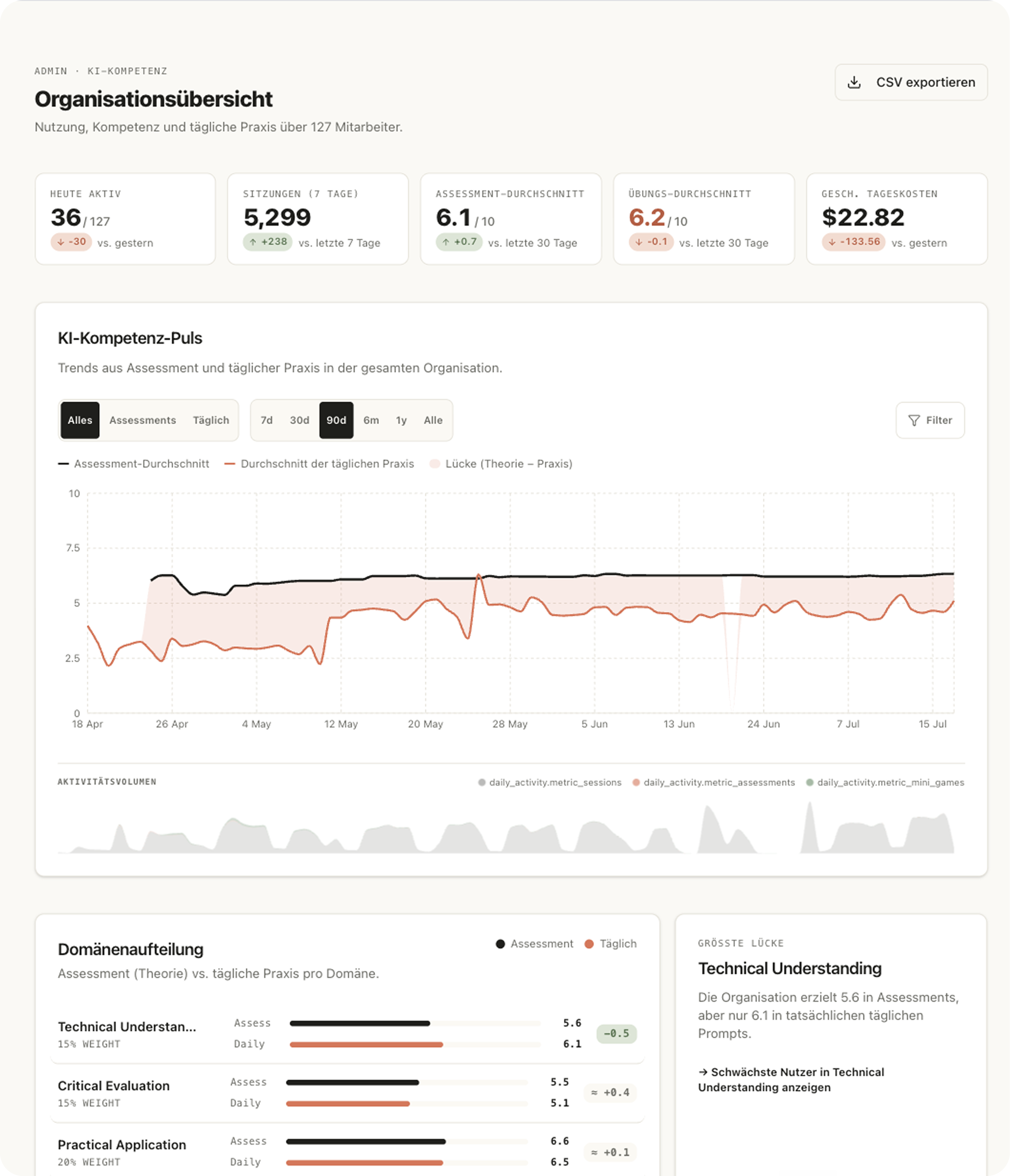Select the 90d time range

click(x=336, y=420)
